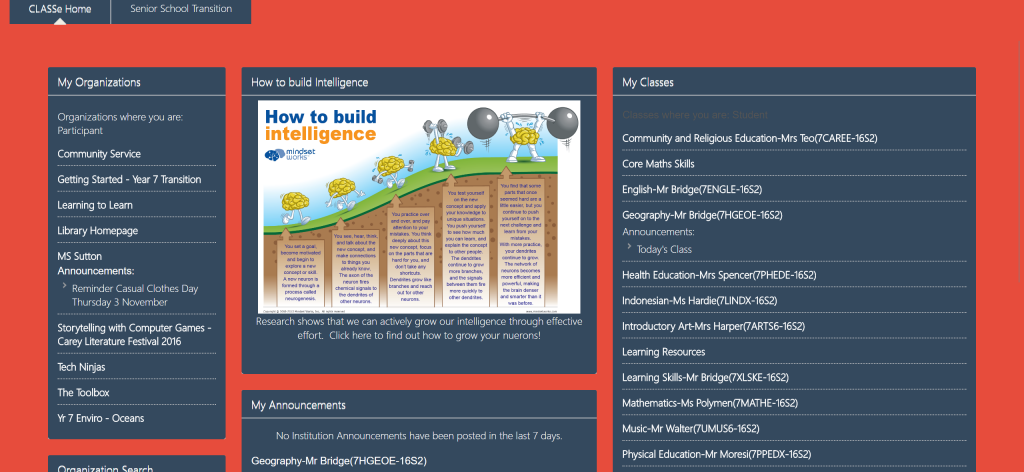Image resolution: width=1024 pixels, height=472 pixels.
Task: Open Music-Mr Walter class
Action: tap(690, 428)
